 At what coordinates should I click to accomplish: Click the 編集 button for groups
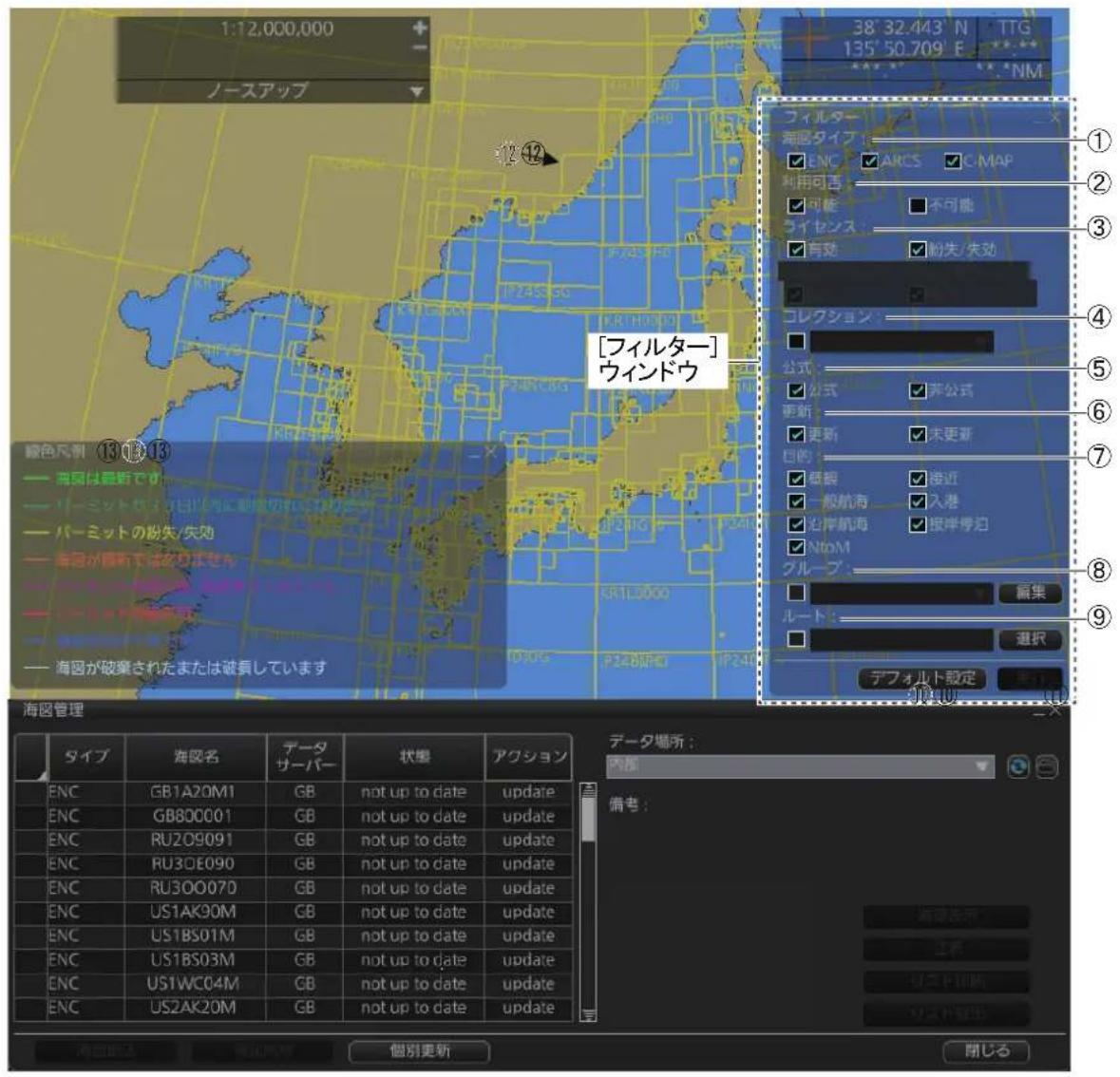pyautogui.click(x=1030, y=593)
